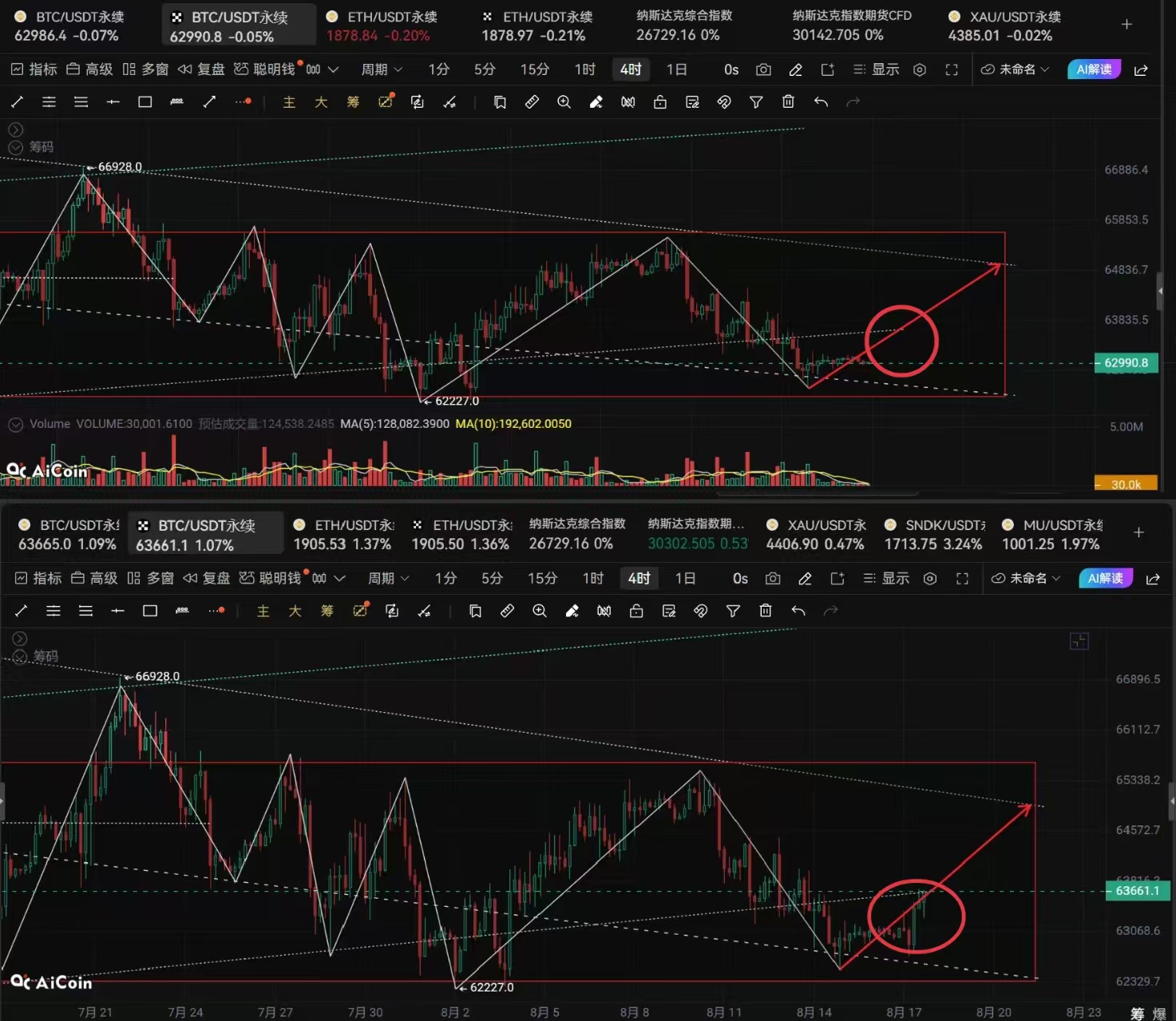
Task: Expand the 周期 dropdown in lower toolbar
Action: (388, 579)
